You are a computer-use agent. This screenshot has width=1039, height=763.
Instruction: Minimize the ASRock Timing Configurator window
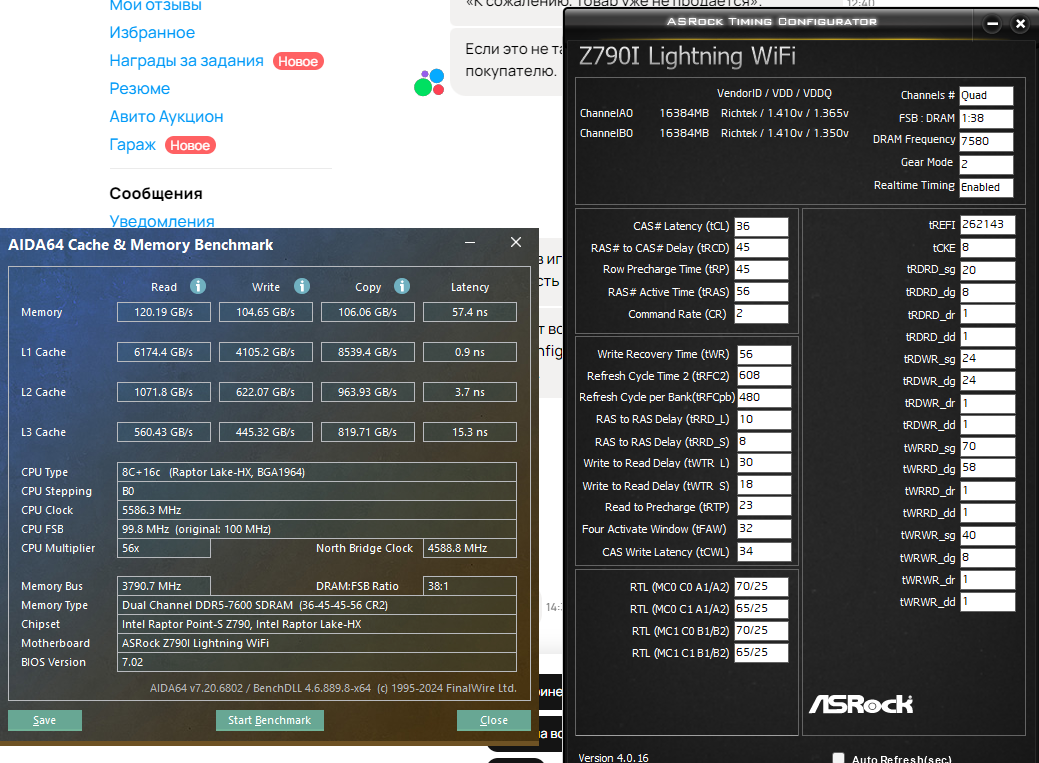992,24
